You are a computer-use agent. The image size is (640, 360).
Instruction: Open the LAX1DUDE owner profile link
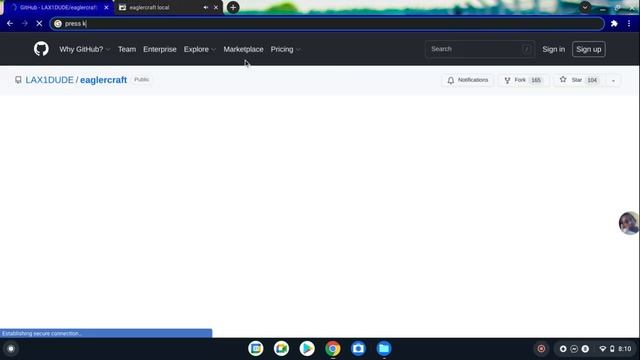49,80
